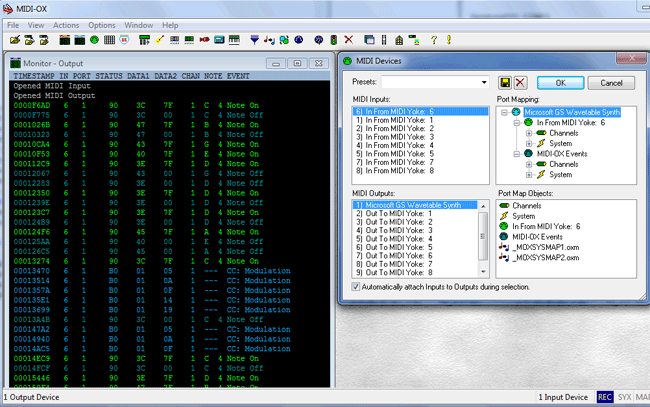Select input 8) In From MIDI Yoke: 8

point(420,171)
